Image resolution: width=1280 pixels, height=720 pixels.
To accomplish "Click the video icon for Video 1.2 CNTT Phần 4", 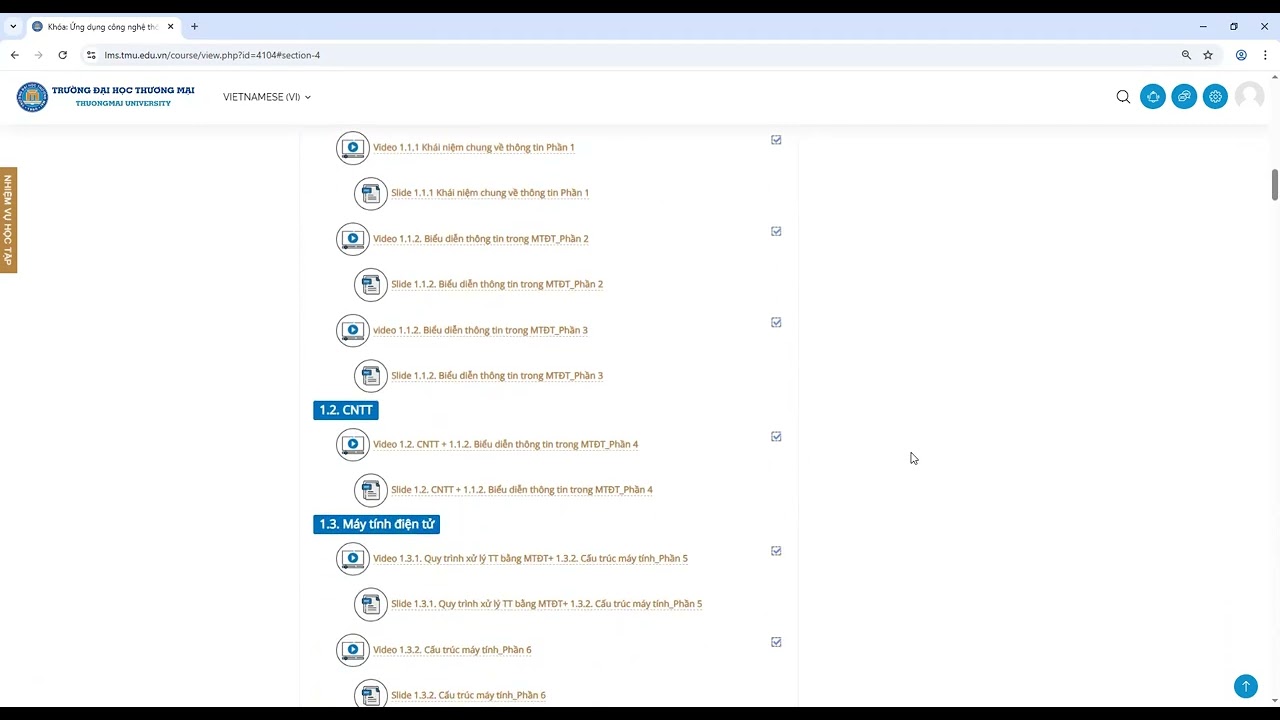I will click(352, 444).
